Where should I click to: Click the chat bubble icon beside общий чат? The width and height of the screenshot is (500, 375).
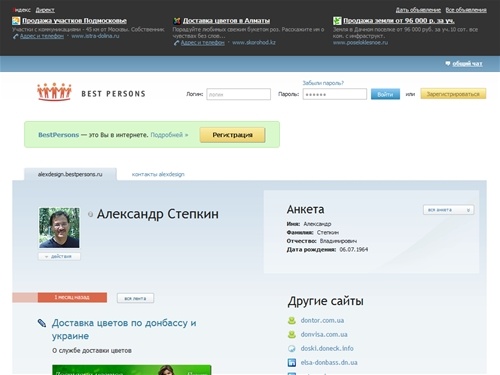448,63
